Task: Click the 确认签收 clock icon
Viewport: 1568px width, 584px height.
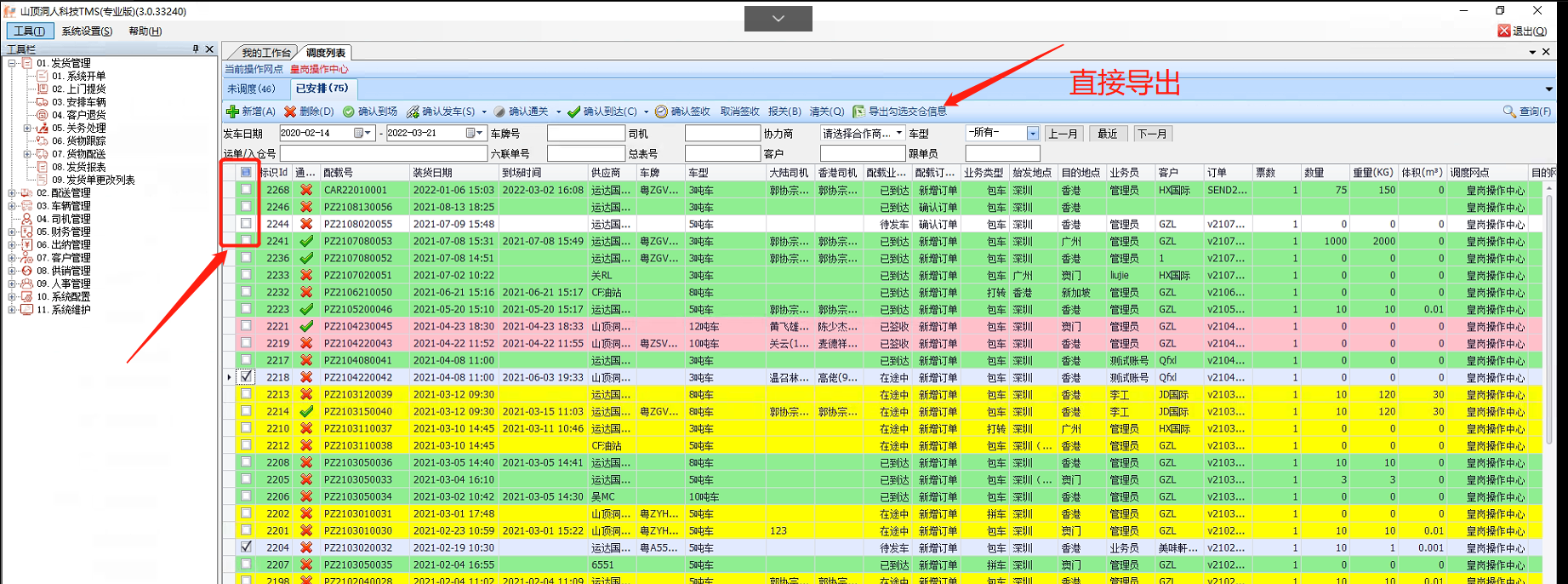Action: pyautogui.click(x=661, y=112)
